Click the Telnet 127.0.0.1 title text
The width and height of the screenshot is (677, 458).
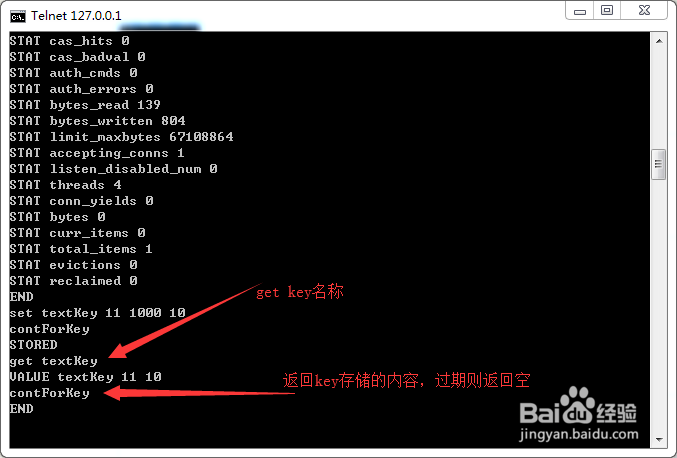pos(76,16)
